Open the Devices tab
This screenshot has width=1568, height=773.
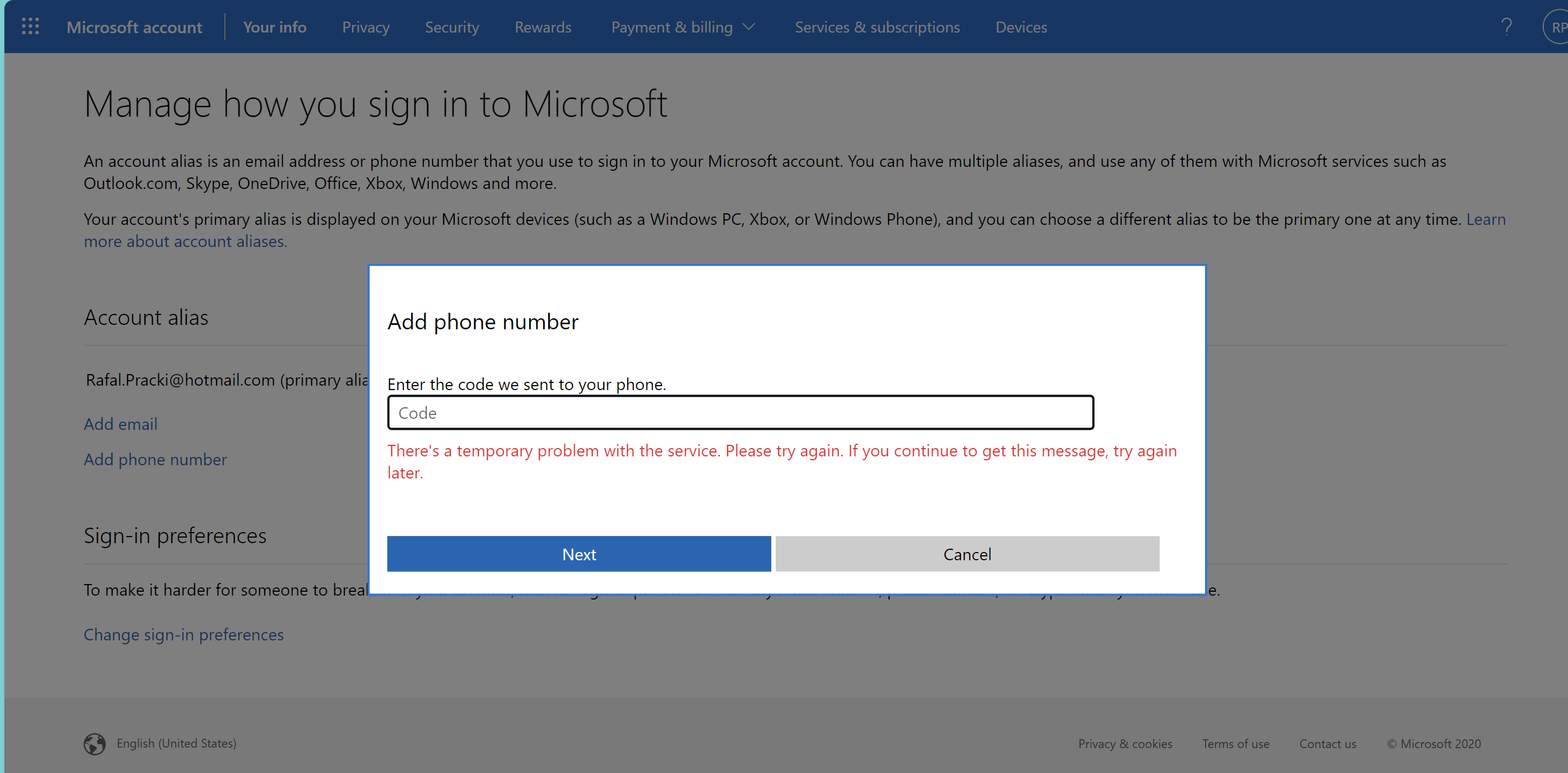tap(1021, 27)
